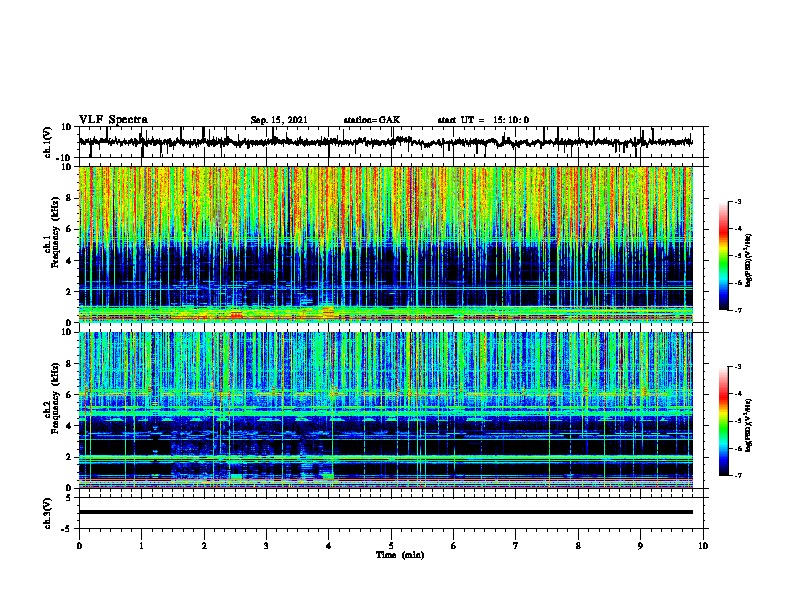
Task: Click the "ch.1(V)" axis label of the top waveform
Action: [x=48, y=142]
